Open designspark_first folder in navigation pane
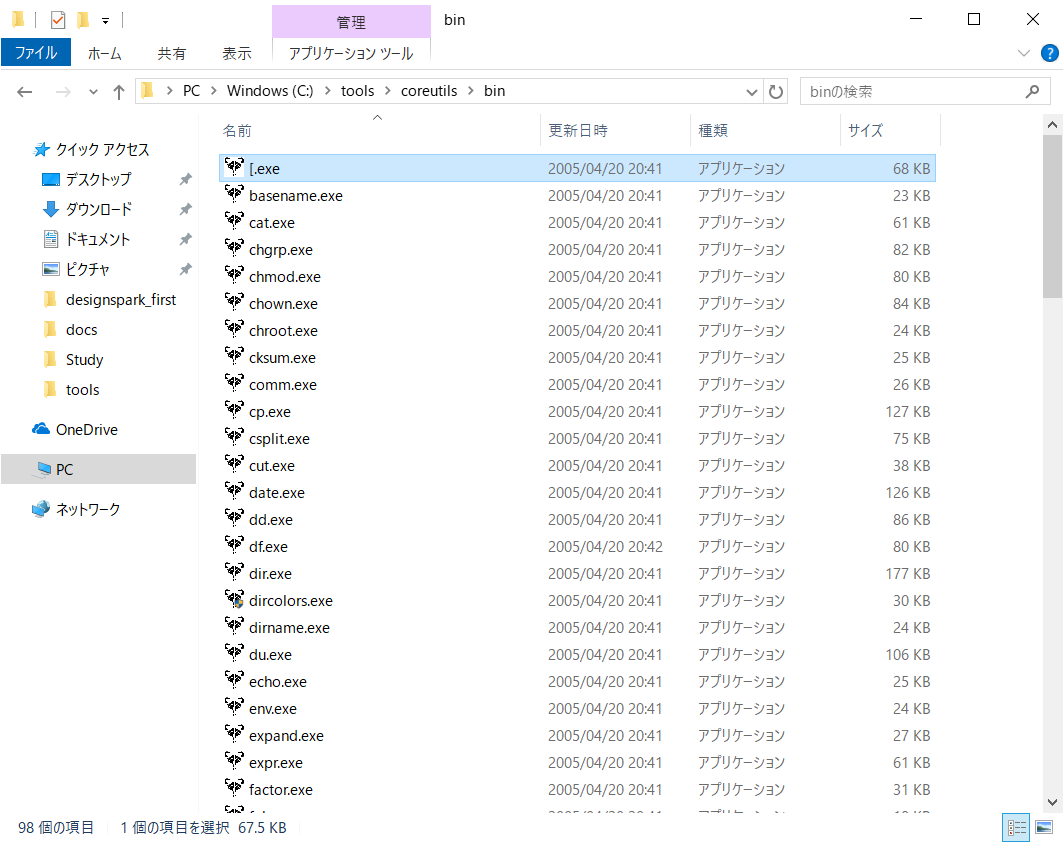The height and width of the screenshot is (843, 1064). point(121,299)
